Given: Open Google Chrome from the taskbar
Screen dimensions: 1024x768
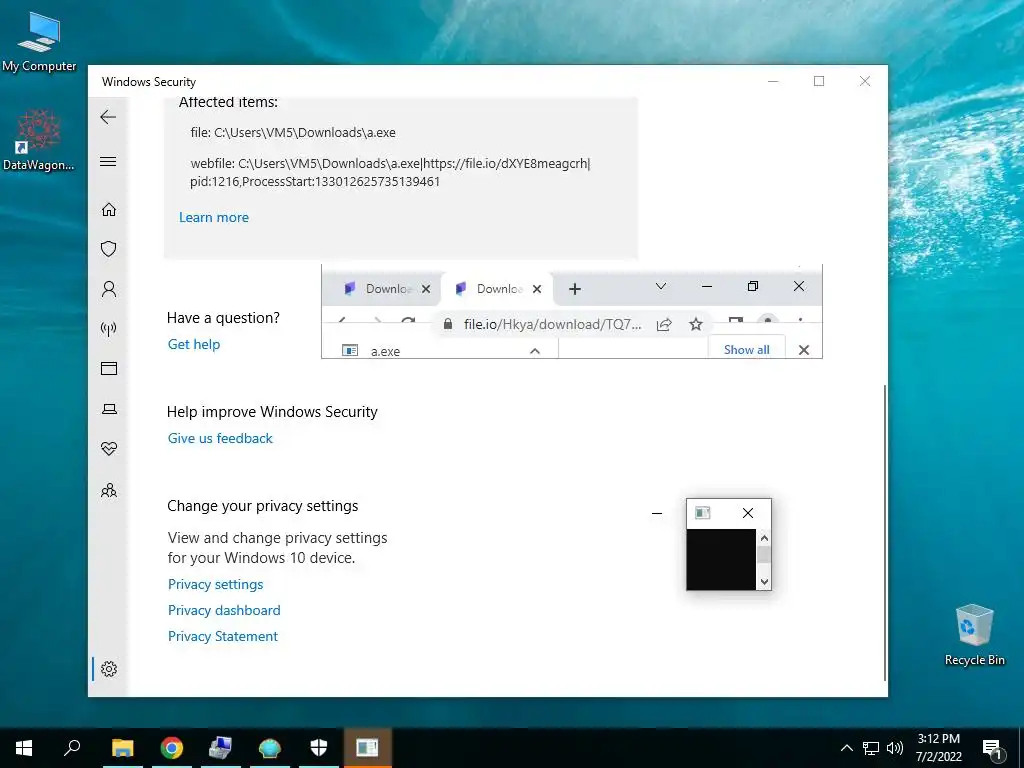Looking at the screenshot, I should coord(171,748).
